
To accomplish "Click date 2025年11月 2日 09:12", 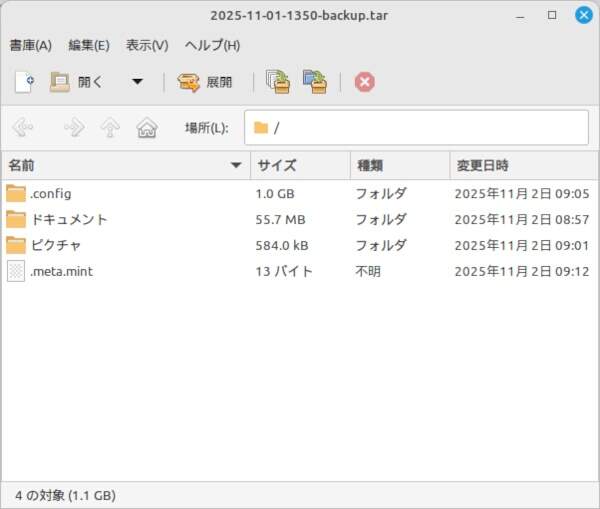I will [x=522, y=271].
